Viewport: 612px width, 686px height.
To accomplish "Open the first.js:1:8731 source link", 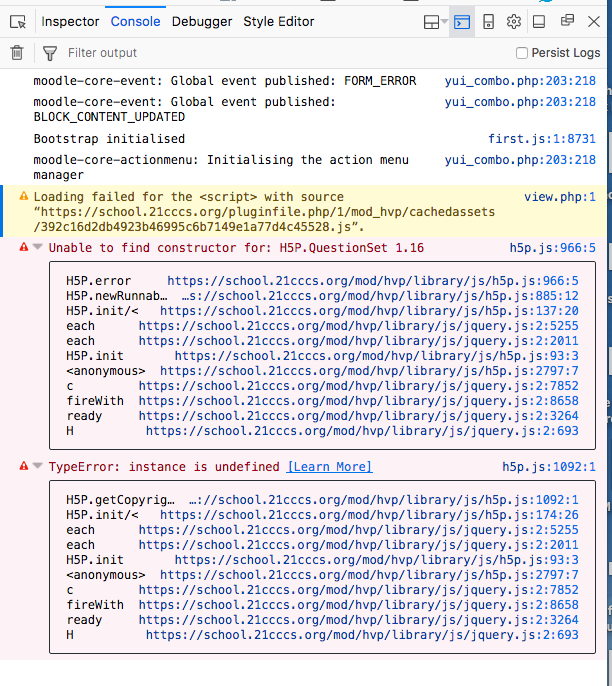I will (x=542, y=139).
